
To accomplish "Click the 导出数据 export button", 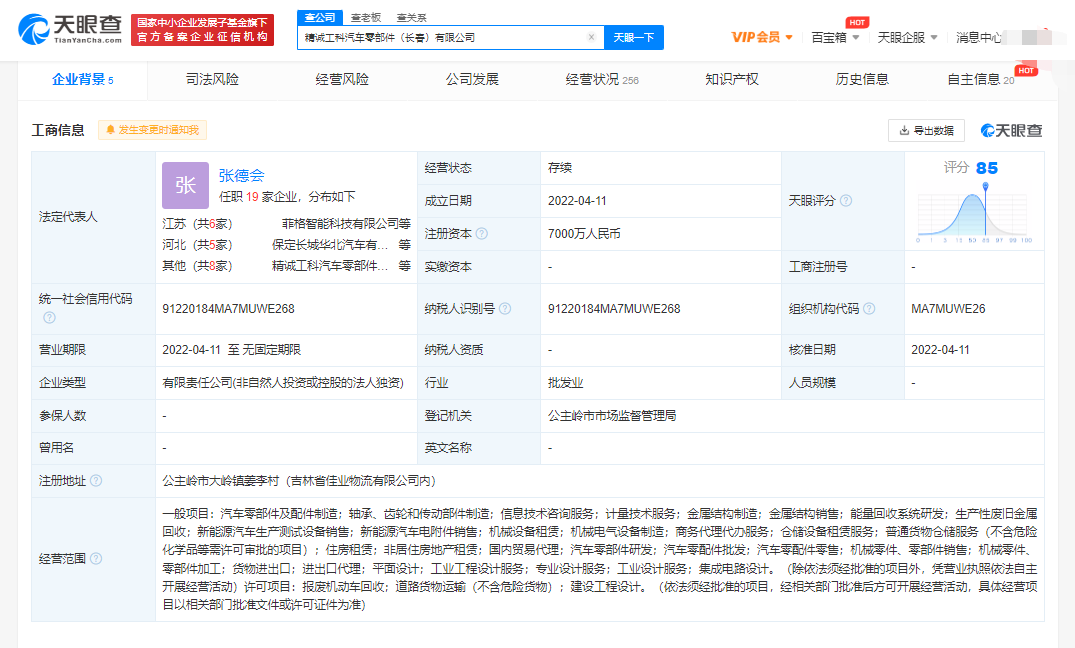I will (926, 130).
